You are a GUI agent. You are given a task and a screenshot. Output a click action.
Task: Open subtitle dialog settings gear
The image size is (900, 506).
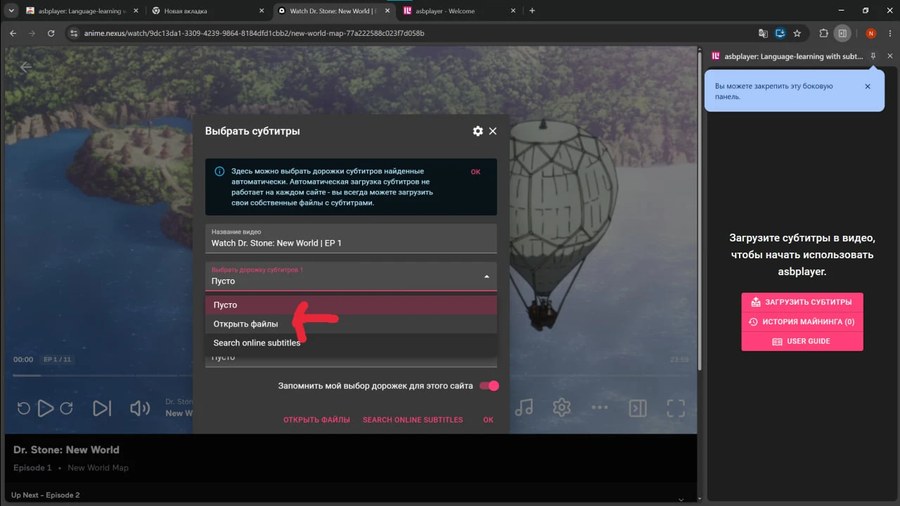pyautogui.click(x=478, y=131)
